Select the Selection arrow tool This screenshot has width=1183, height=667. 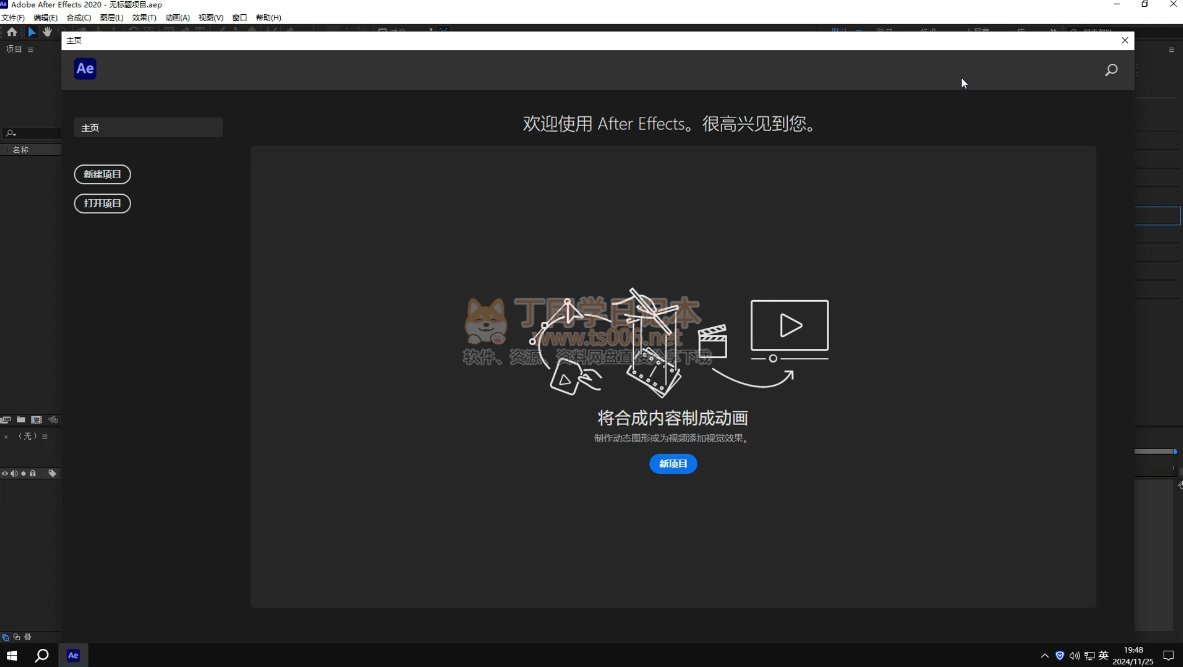31,32
